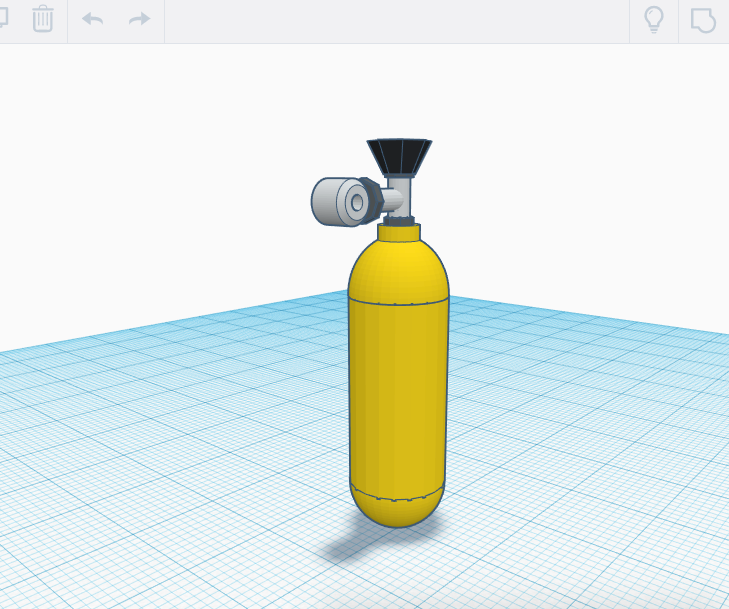This screenshot has height=609, width=729.
Task: Redo the last undone action
Action: [x=139, y=19]
